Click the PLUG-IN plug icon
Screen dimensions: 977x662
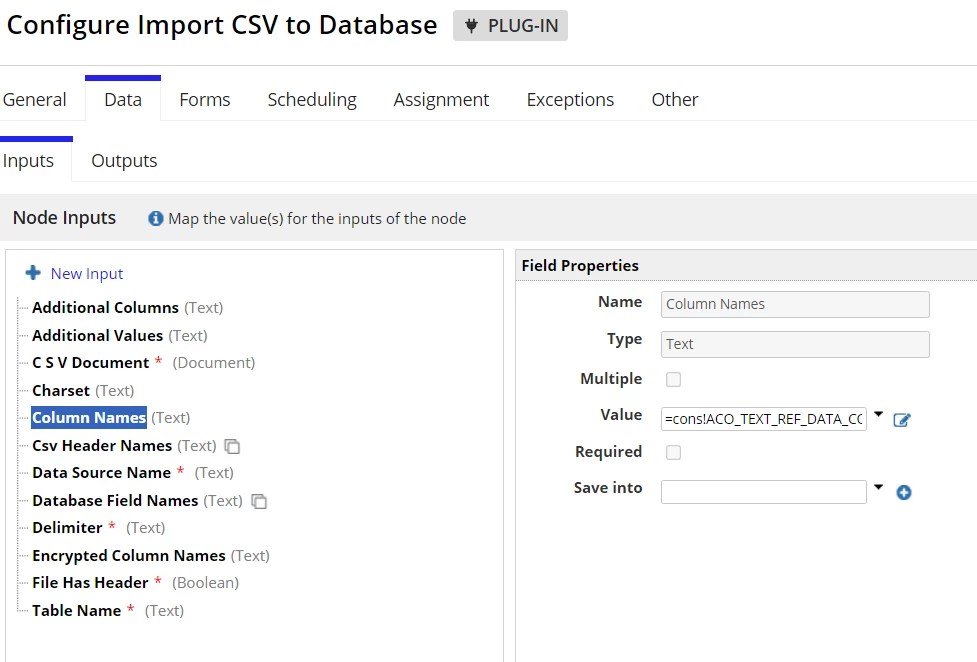(472, 26)
